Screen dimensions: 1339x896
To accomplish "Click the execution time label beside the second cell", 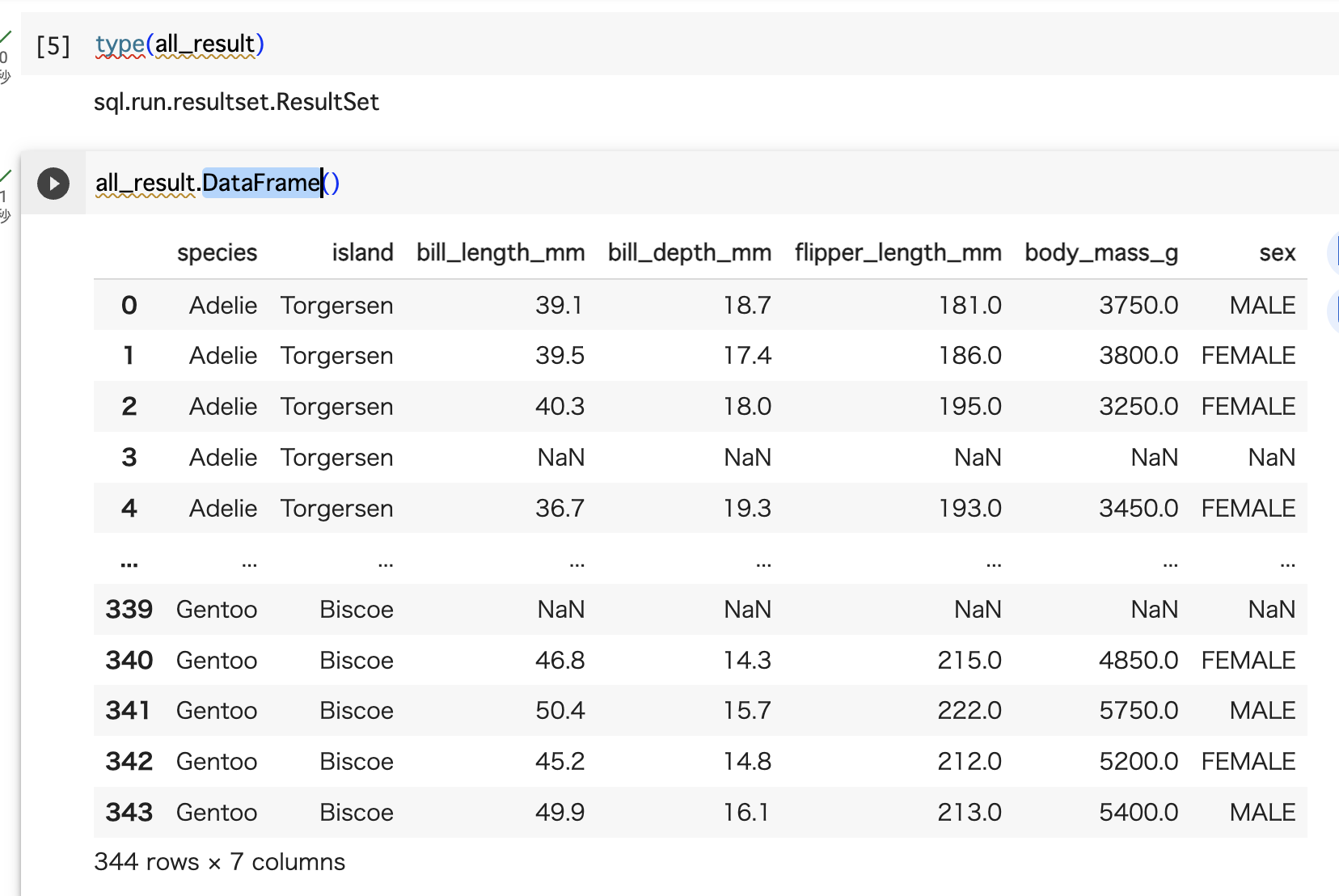I will click(x=6, y=206).
